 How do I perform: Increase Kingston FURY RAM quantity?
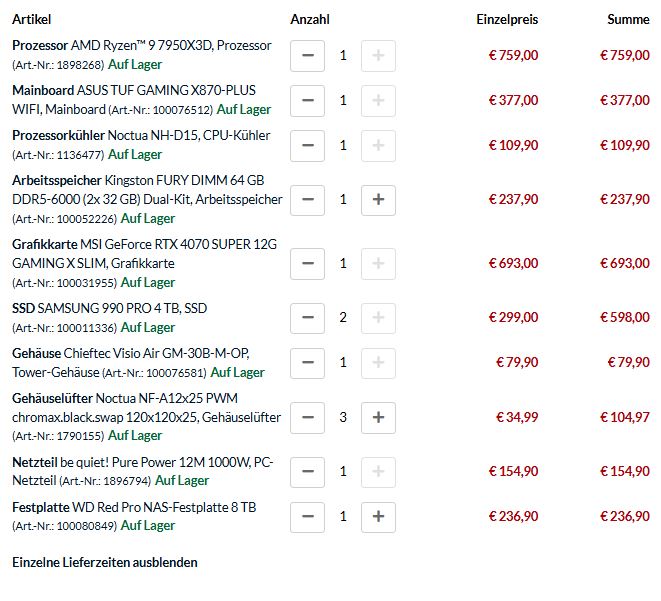point(378,199)
